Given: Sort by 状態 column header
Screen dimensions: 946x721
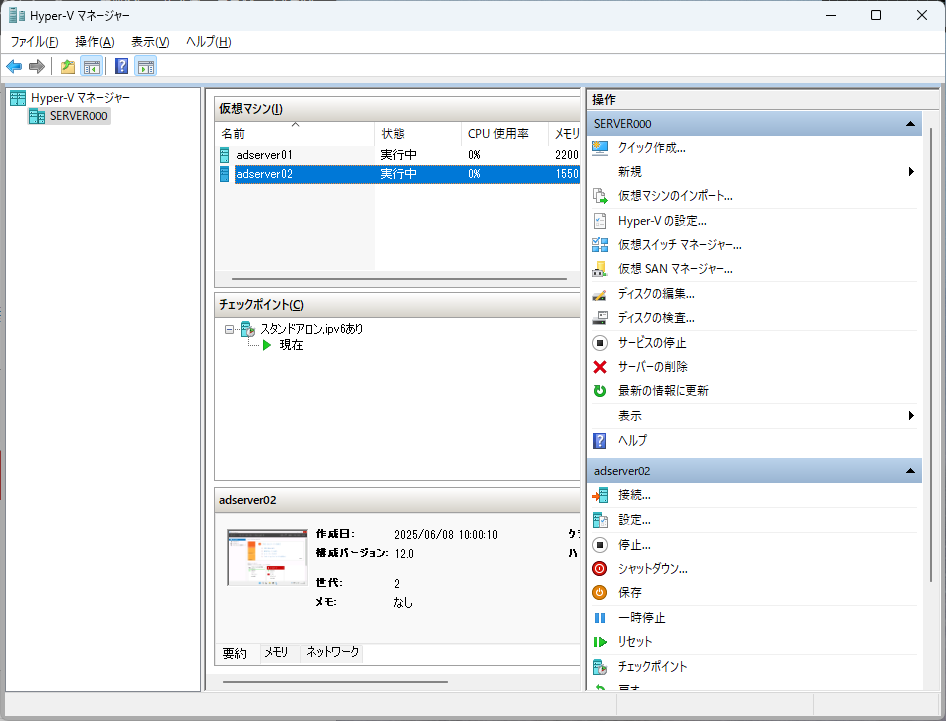Looking at the screenshot, I should (418, 134).
